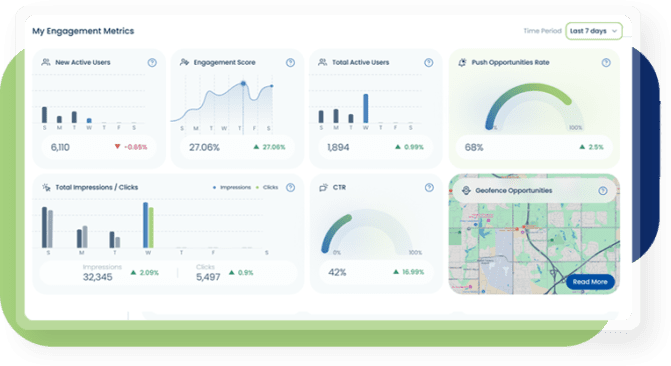The image size is (671, 366).
Task: Click the My Engagement Metrics heading
Action: pyautogui.click(x=83, y=31)
